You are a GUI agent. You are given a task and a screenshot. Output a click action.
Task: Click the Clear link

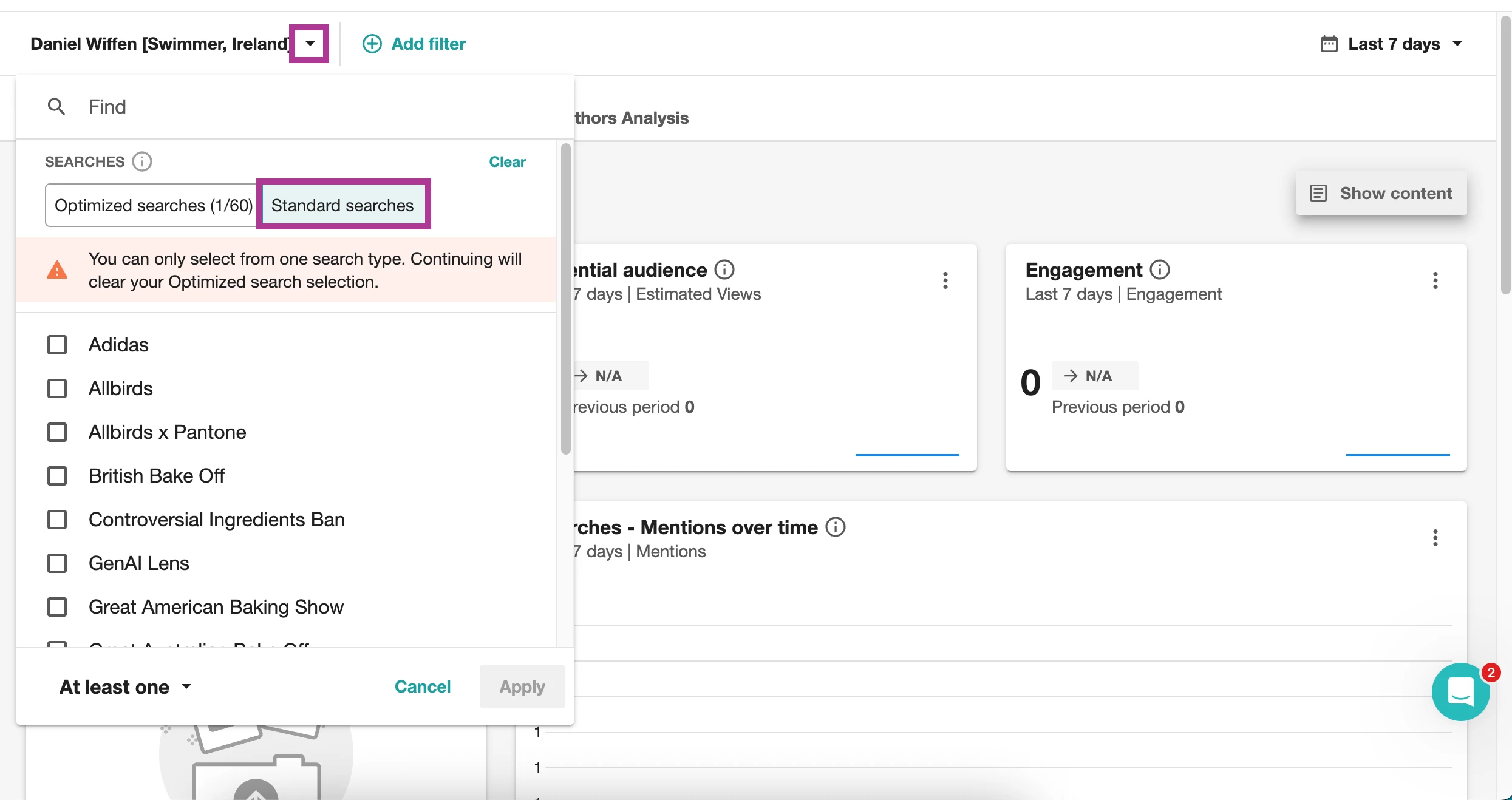pos(507,161)
